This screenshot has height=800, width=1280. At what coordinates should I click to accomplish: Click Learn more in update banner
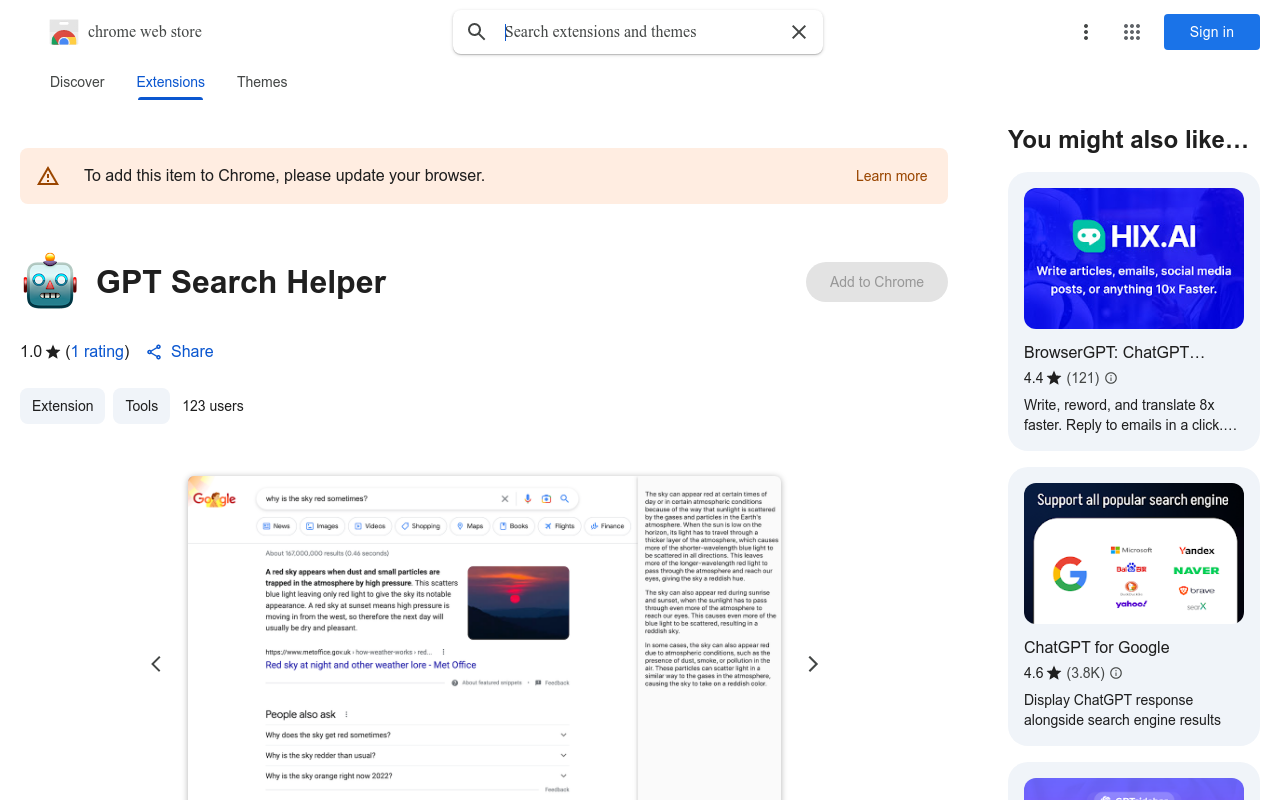click(891, 176)
